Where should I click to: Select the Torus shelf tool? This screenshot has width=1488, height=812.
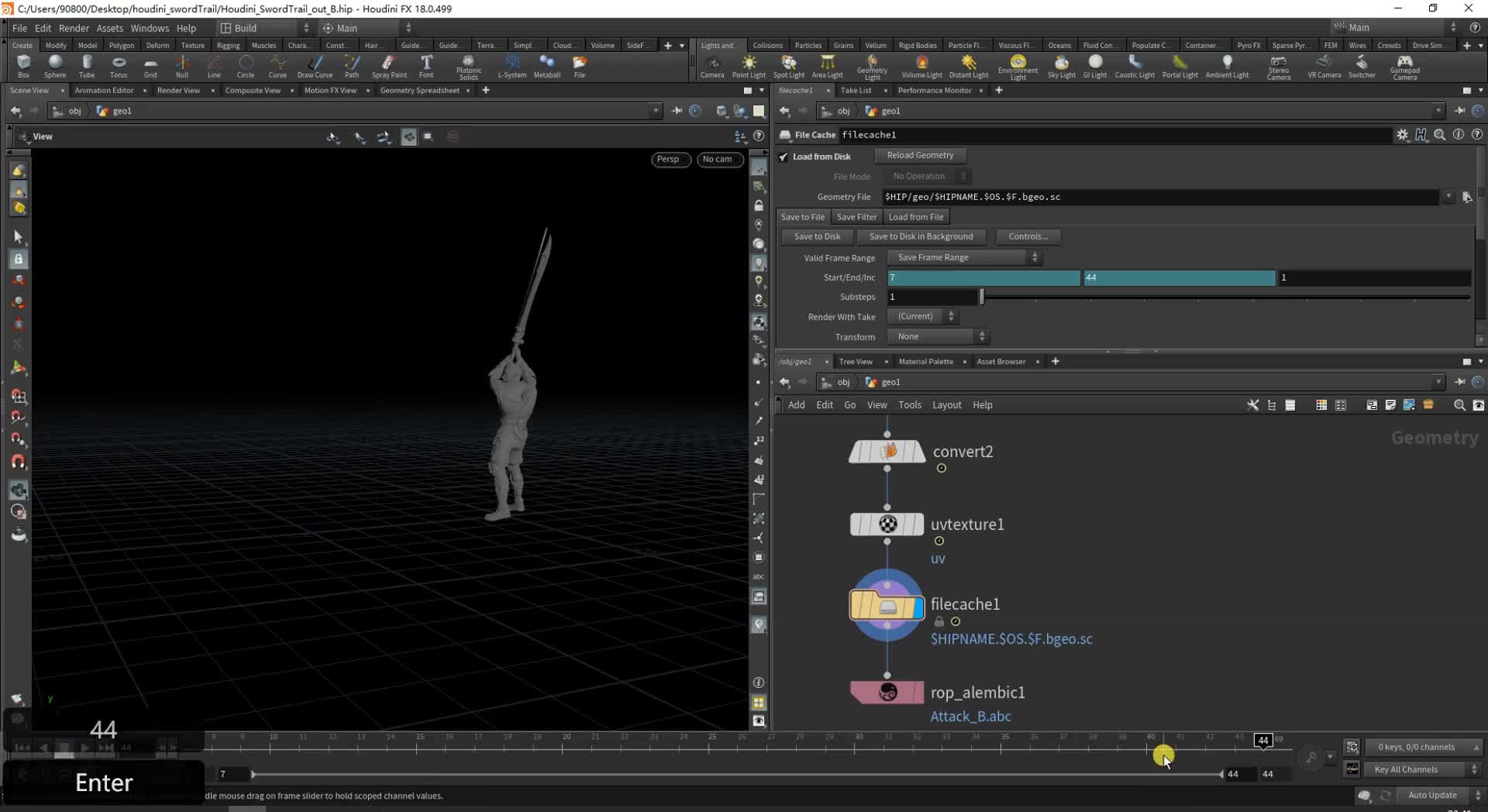point(119,66)
